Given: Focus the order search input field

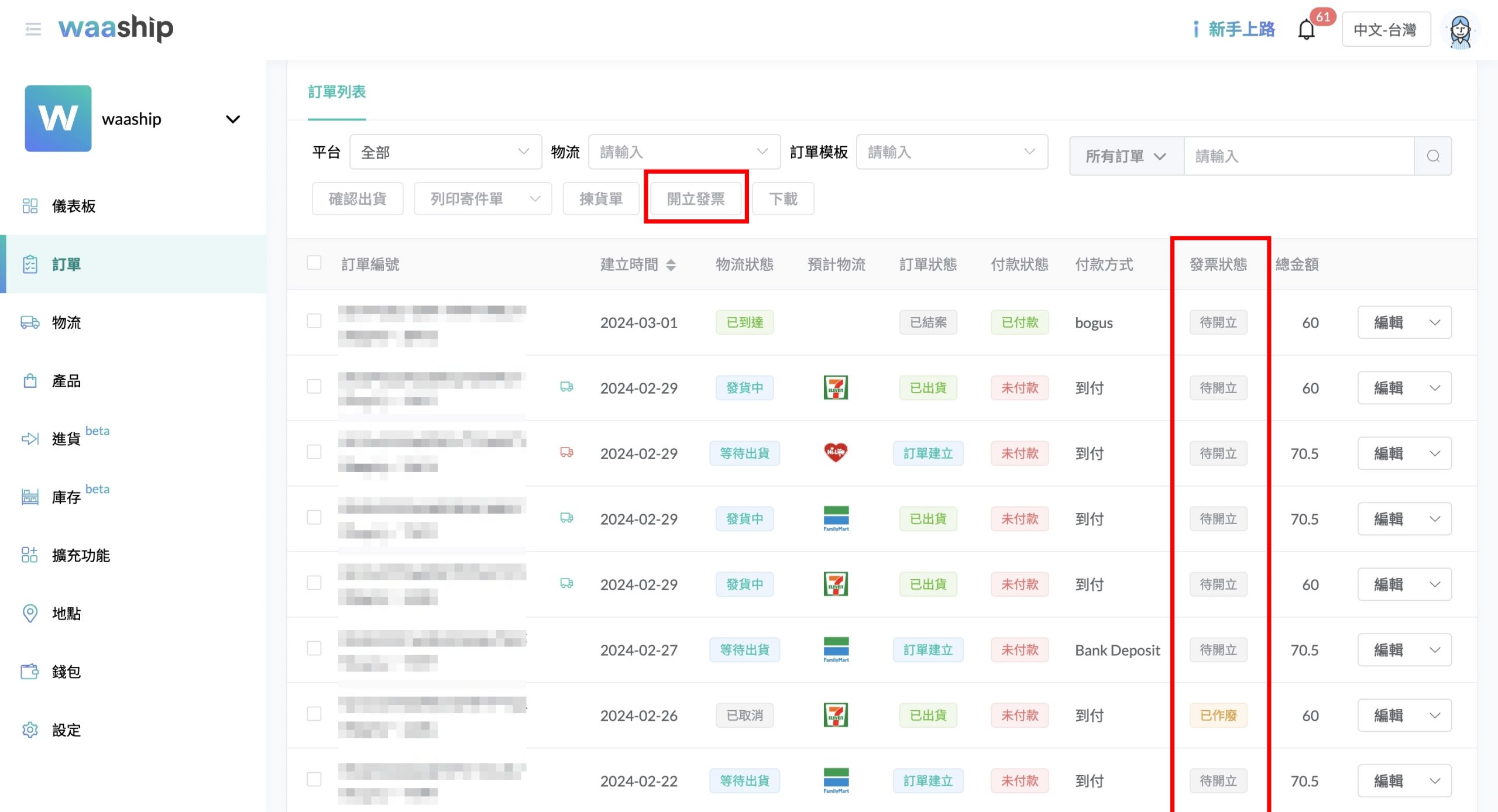Looking at the screenshot, I should [1298, 156].
